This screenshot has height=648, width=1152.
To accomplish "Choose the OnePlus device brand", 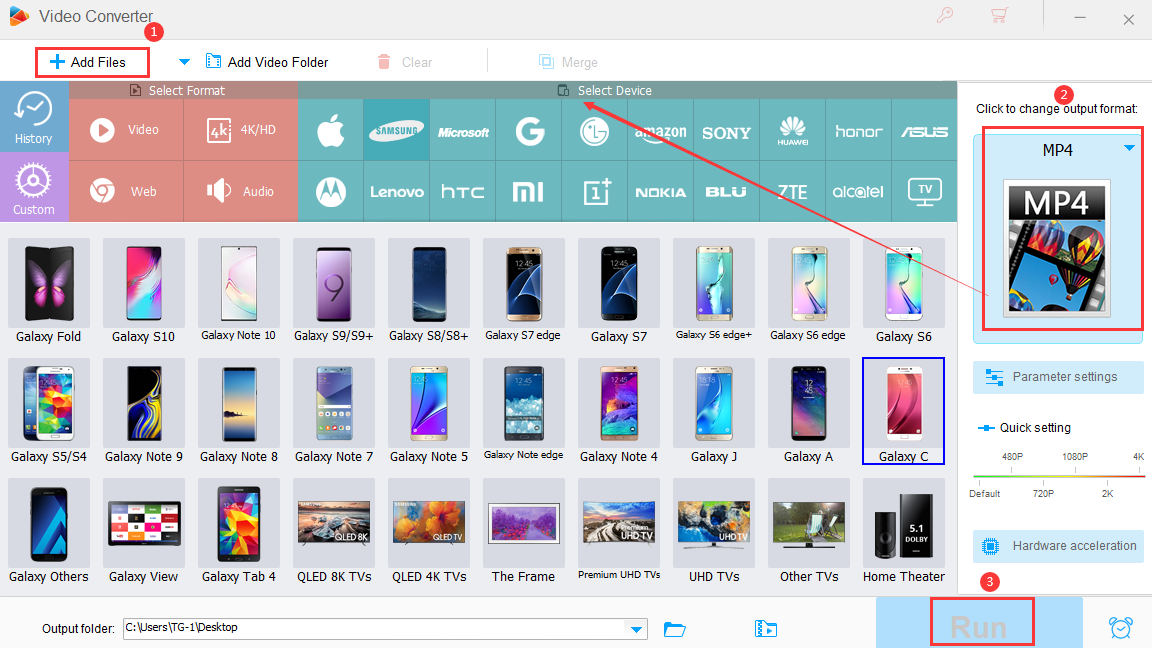I will click(594, 191).
